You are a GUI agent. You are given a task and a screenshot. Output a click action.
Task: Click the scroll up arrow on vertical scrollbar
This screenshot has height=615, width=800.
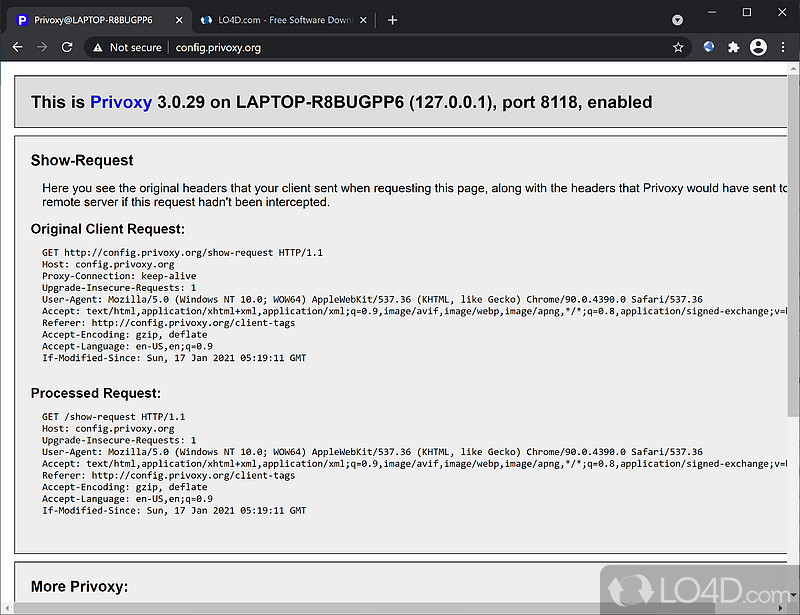tap(793, 68)
